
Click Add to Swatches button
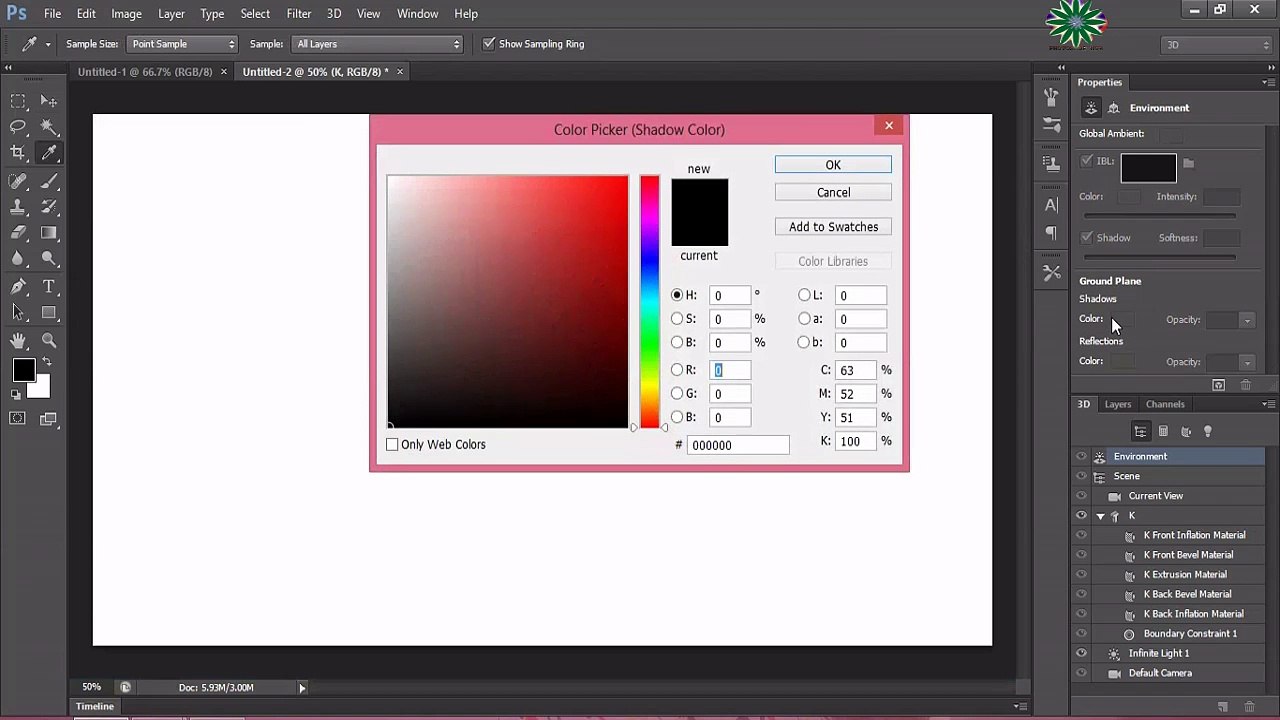833,227
